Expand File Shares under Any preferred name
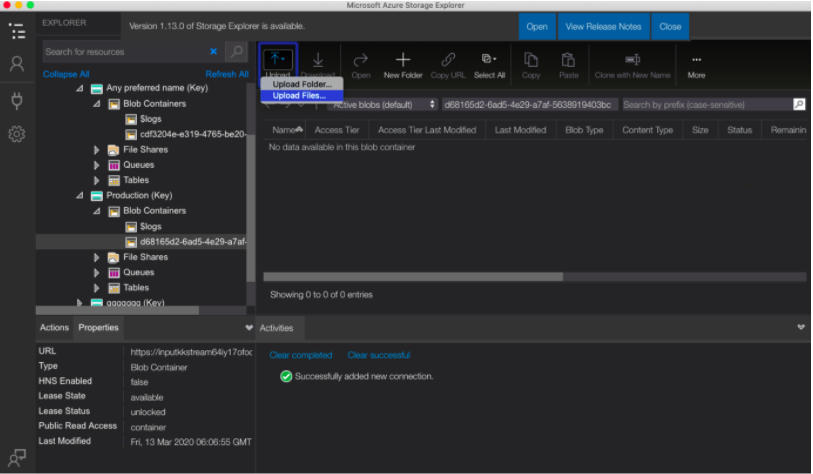The image size is (813, 474). (96, 149)
